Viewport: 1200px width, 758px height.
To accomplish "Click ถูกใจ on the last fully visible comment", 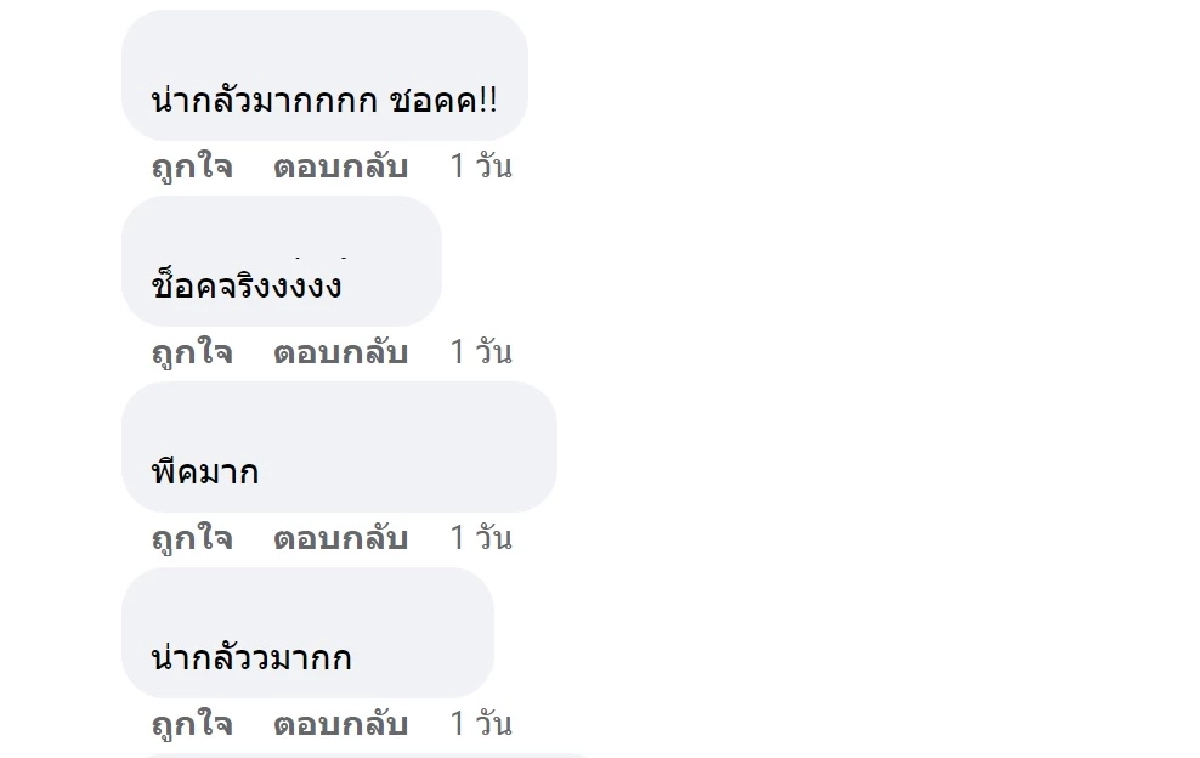I will coord(191,724).
